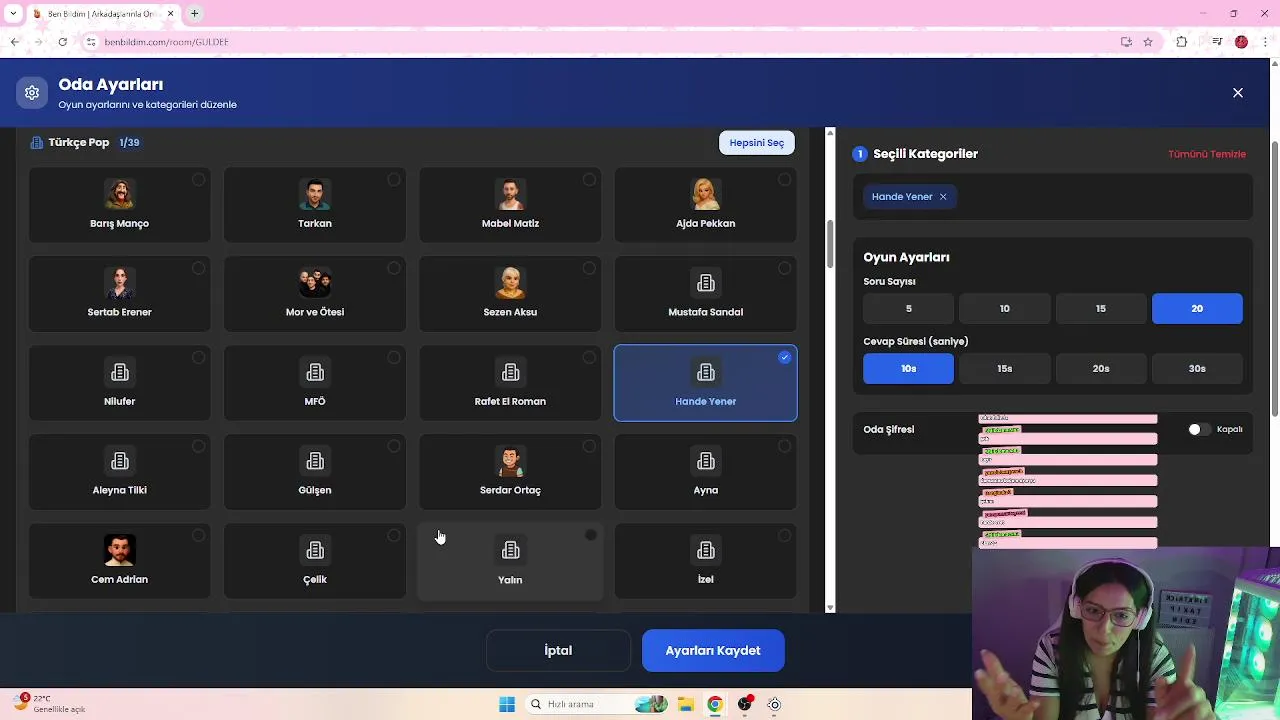
Task: Click browser address bar URL
Action: pyautogui.click(x=166, y=42)
